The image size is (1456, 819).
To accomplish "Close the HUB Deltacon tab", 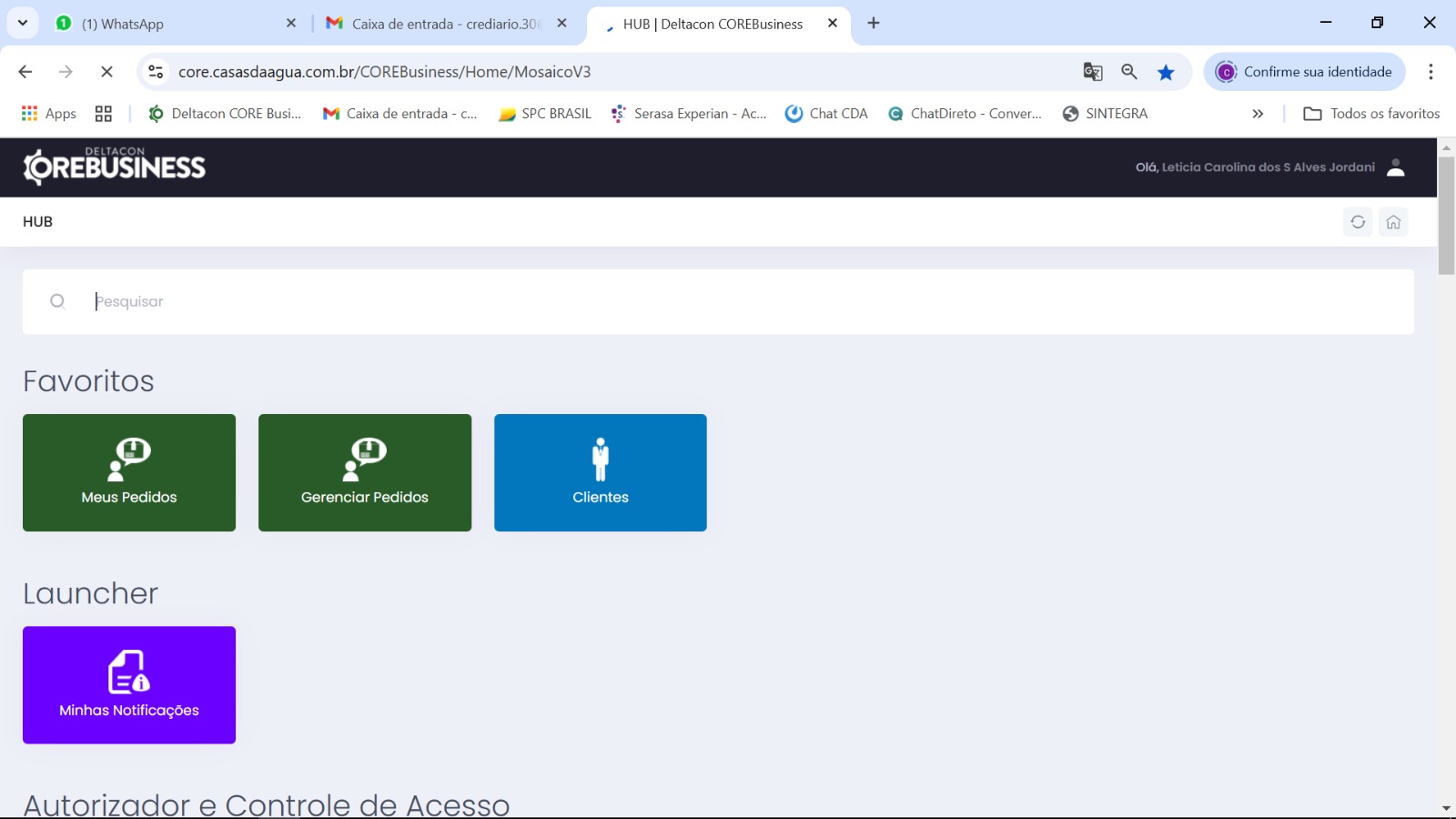I will pos(833,24).
